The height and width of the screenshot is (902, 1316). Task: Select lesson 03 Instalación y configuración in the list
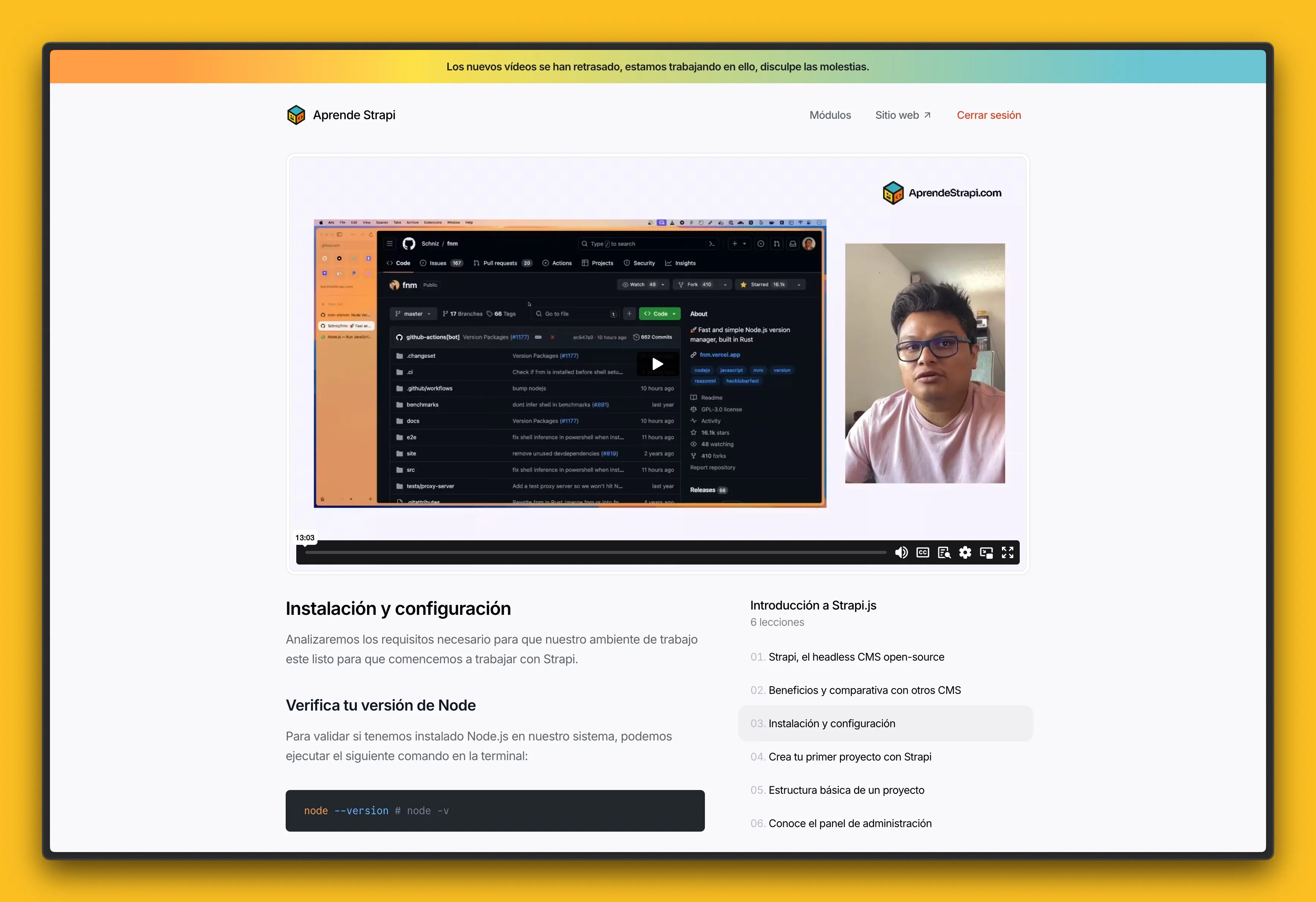coord(886,723)
